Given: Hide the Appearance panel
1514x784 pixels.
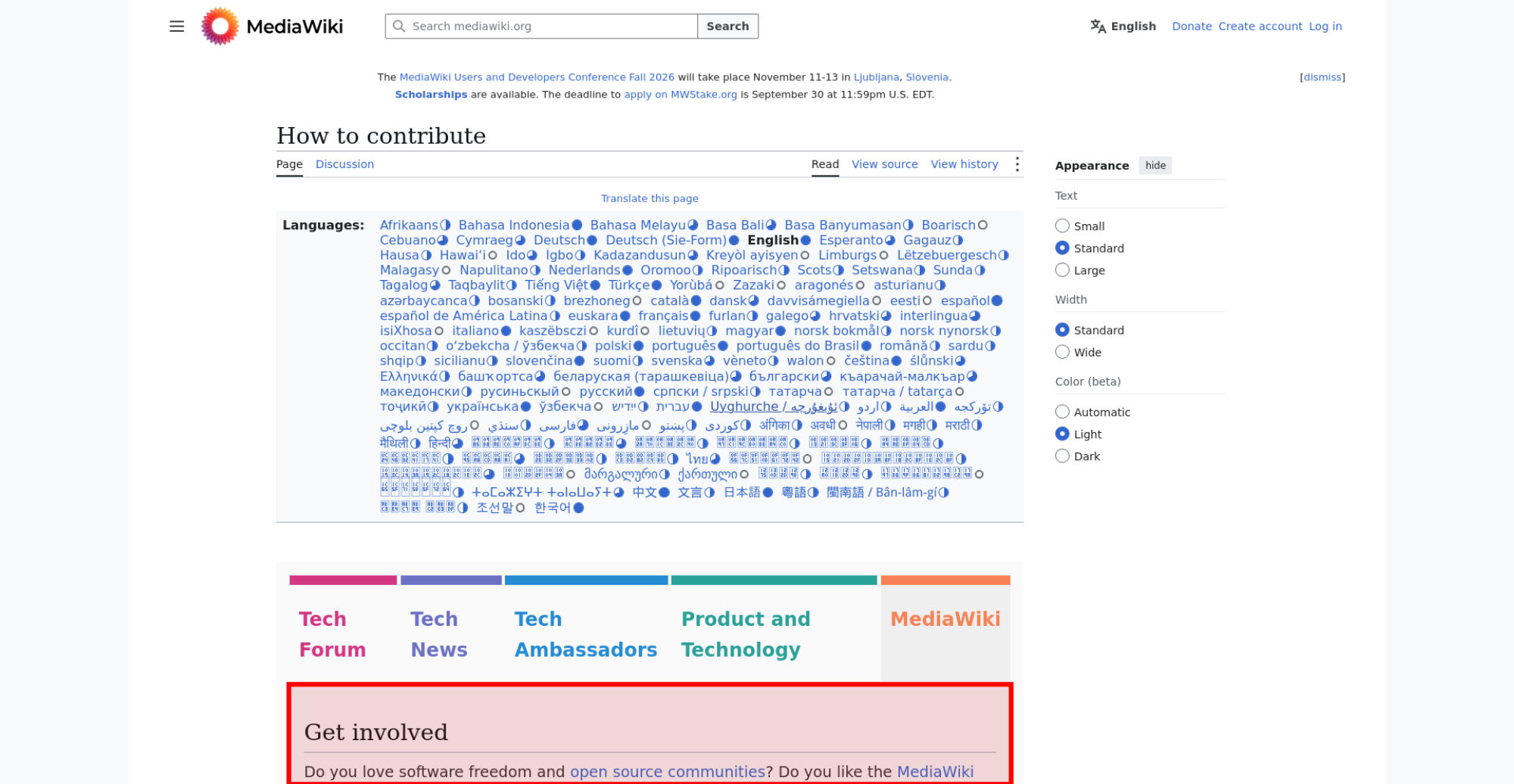Looking at the screenshot, I should click(1155, 166).
